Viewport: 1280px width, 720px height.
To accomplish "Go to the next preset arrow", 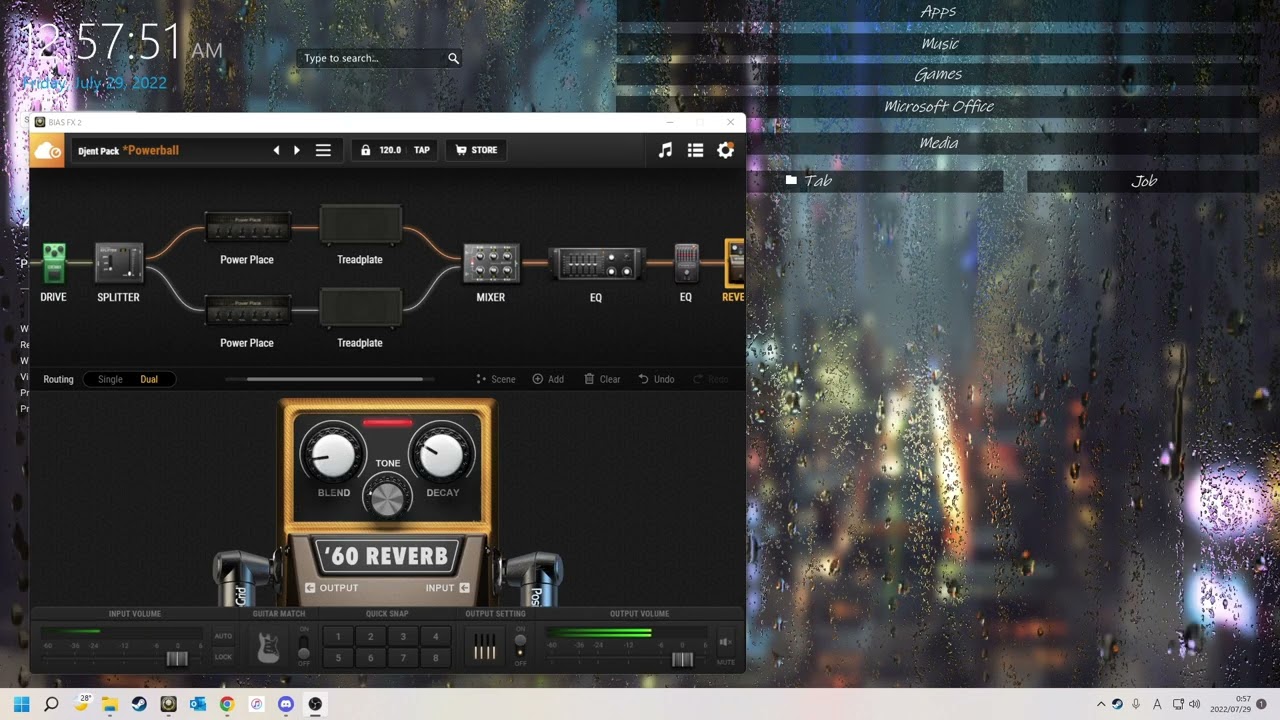I will click(x=296, y=150).
